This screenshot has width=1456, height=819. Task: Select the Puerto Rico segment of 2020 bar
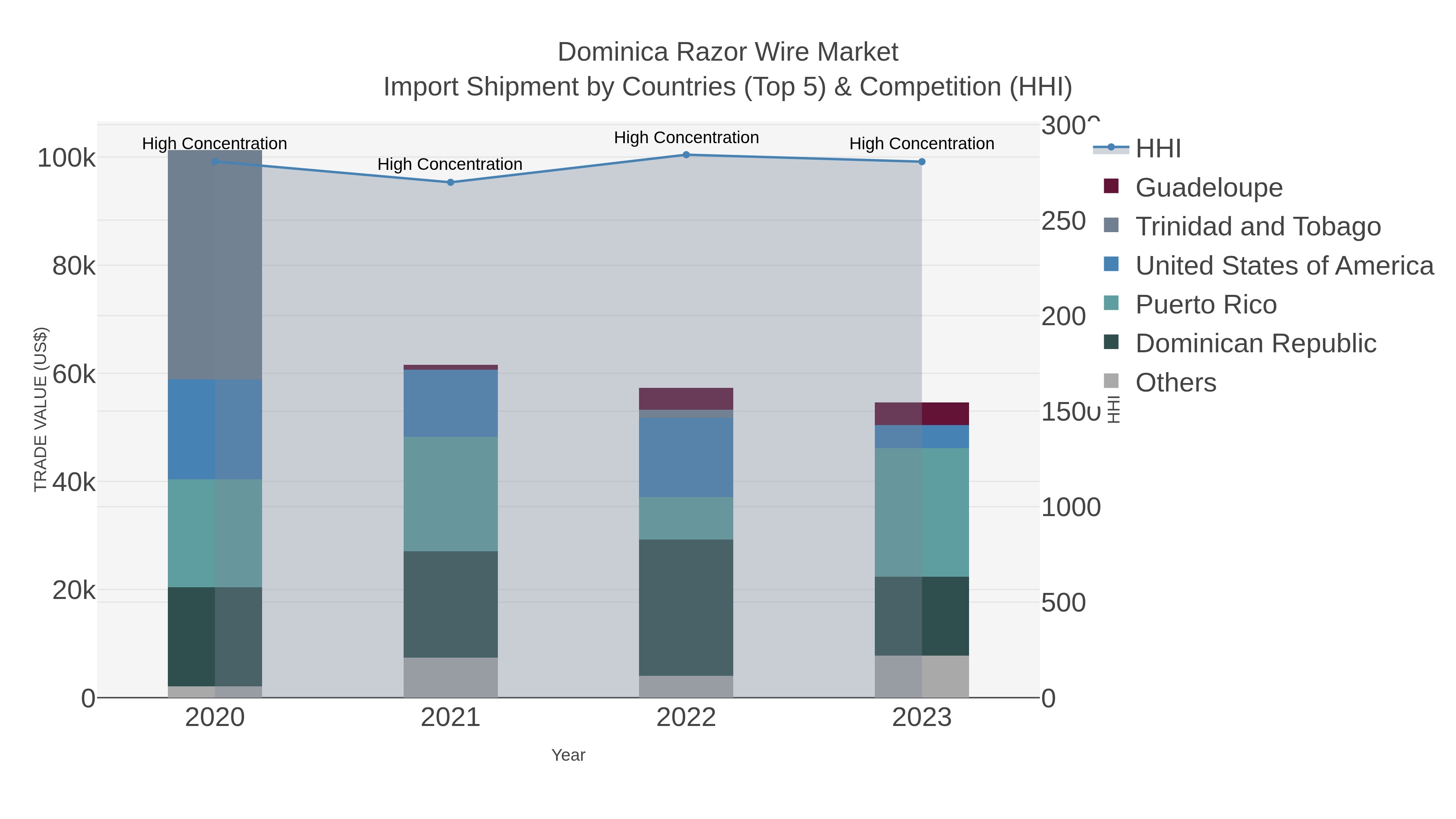click(215, 533)
